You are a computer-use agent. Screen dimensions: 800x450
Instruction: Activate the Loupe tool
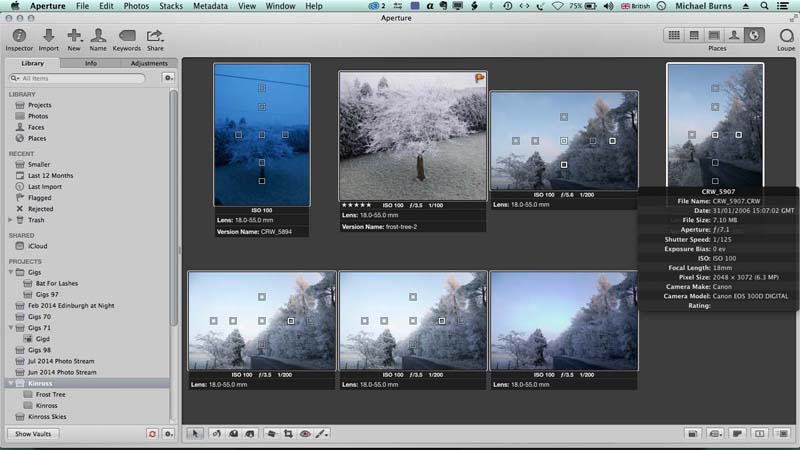[x=786, y=39]
